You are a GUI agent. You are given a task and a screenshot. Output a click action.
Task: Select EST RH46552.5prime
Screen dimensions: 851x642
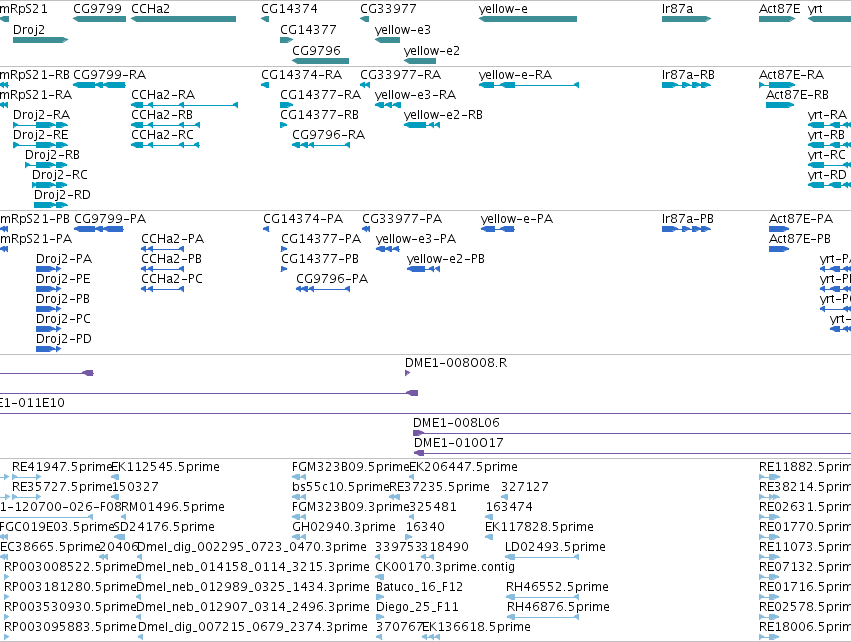click(x=557, y=587)
